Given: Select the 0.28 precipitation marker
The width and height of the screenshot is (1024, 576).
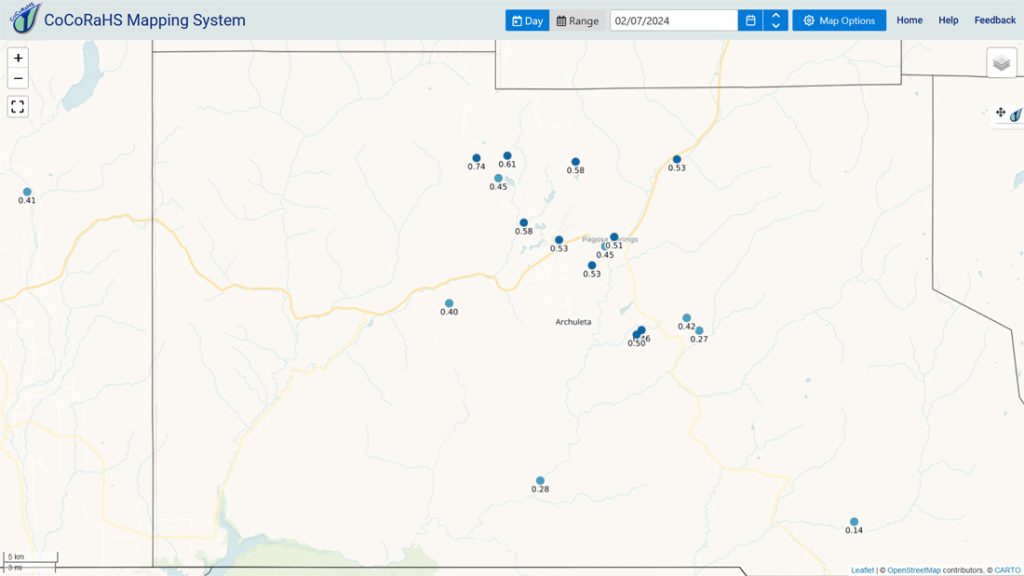Looking at the screenshot, I should 540,481.
